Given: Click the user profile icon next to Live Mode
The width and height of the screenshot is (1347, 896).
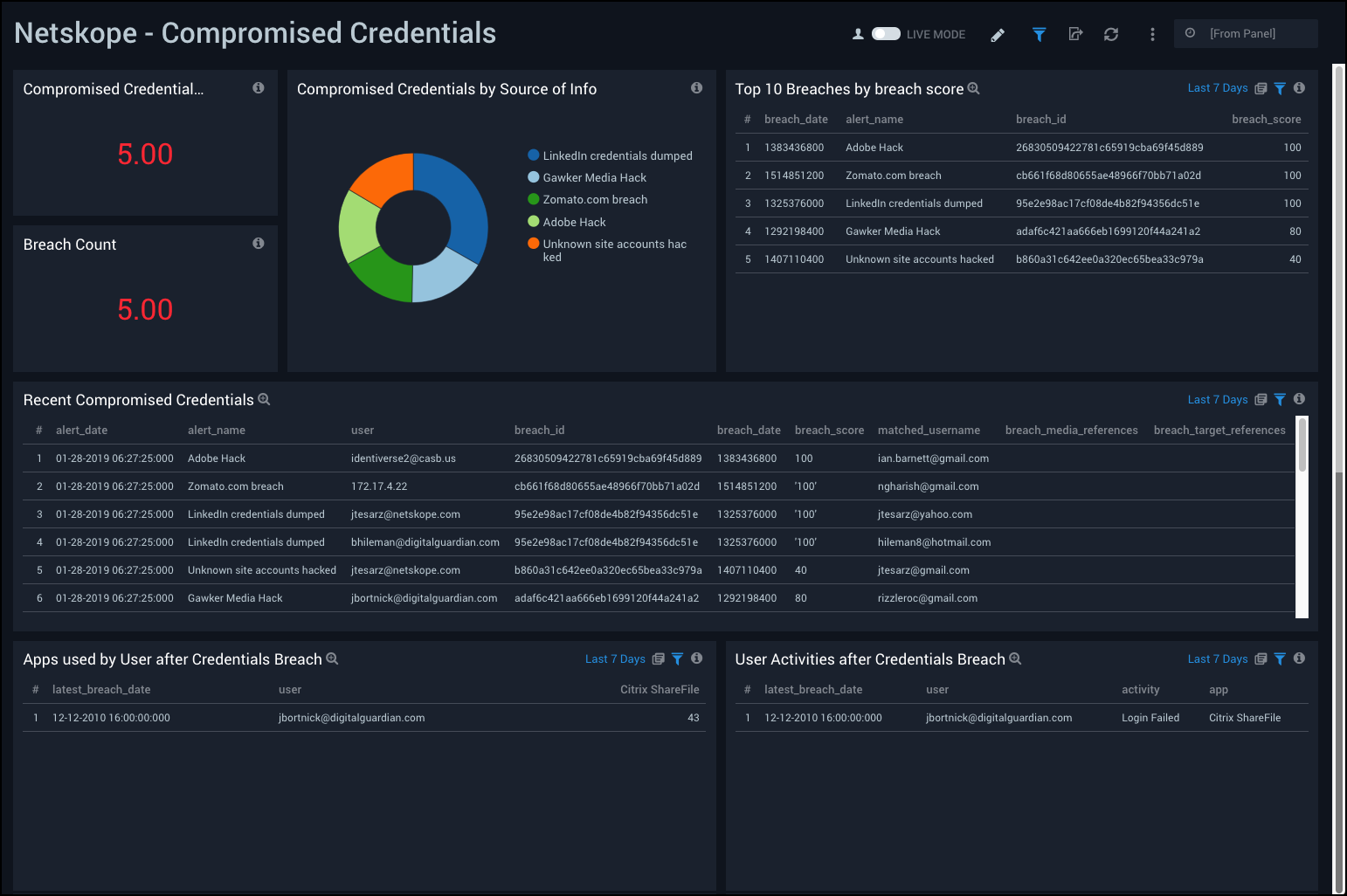Looking at the screenshot, I should (857, 34).
